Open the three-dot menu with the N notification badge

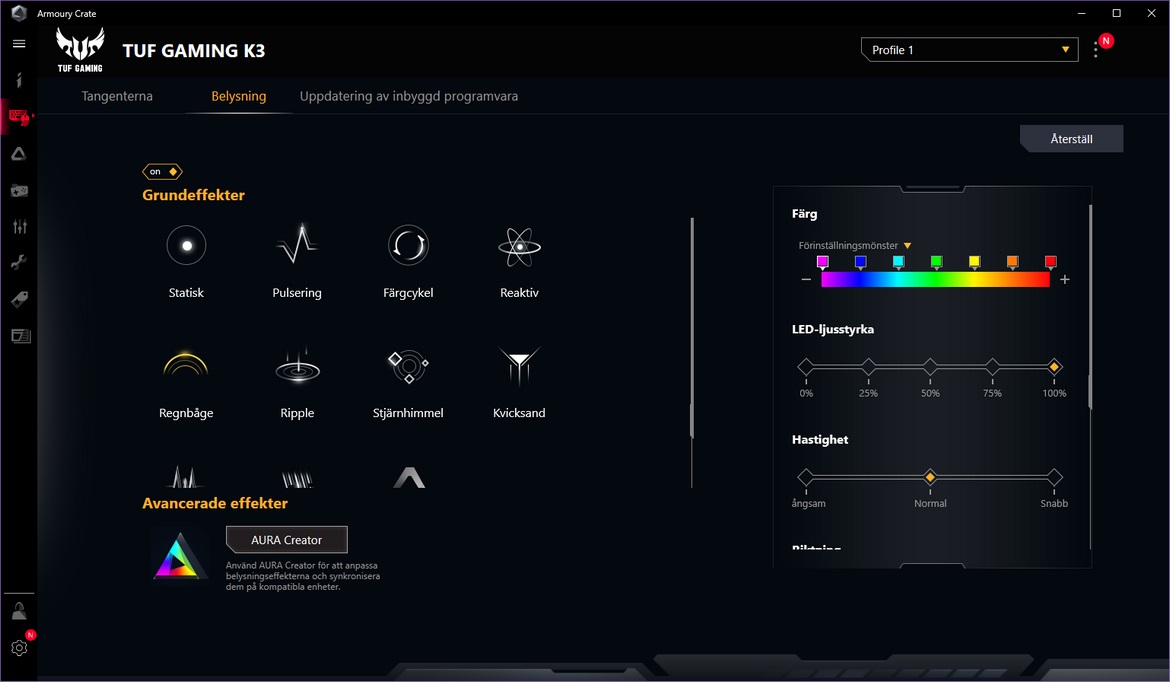click(x=1095, y=50)
